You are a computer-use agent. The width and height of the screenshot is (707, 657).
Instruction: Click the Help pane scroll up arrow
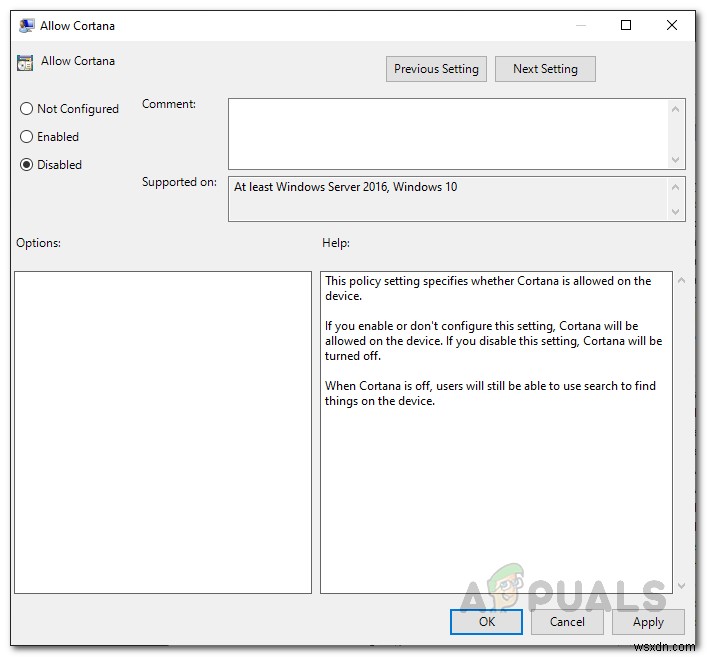(x=681, y=280)
